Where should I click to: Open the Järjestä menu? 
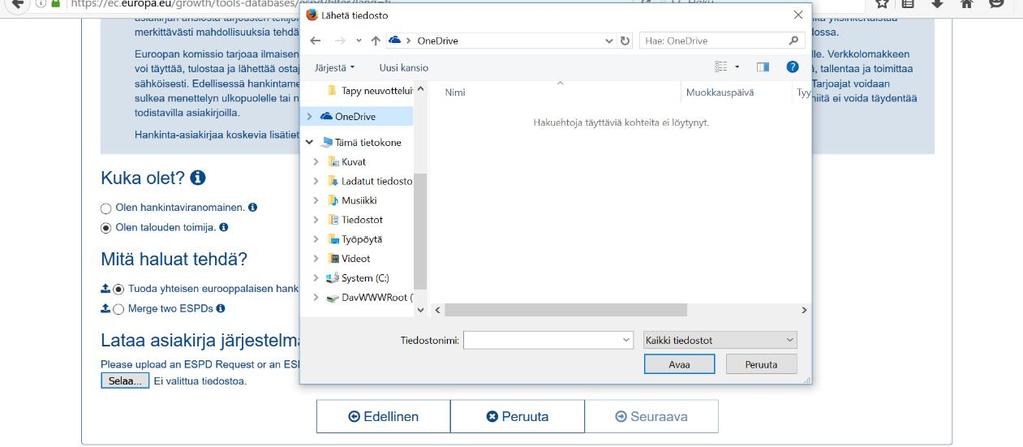tap(335, 67)
